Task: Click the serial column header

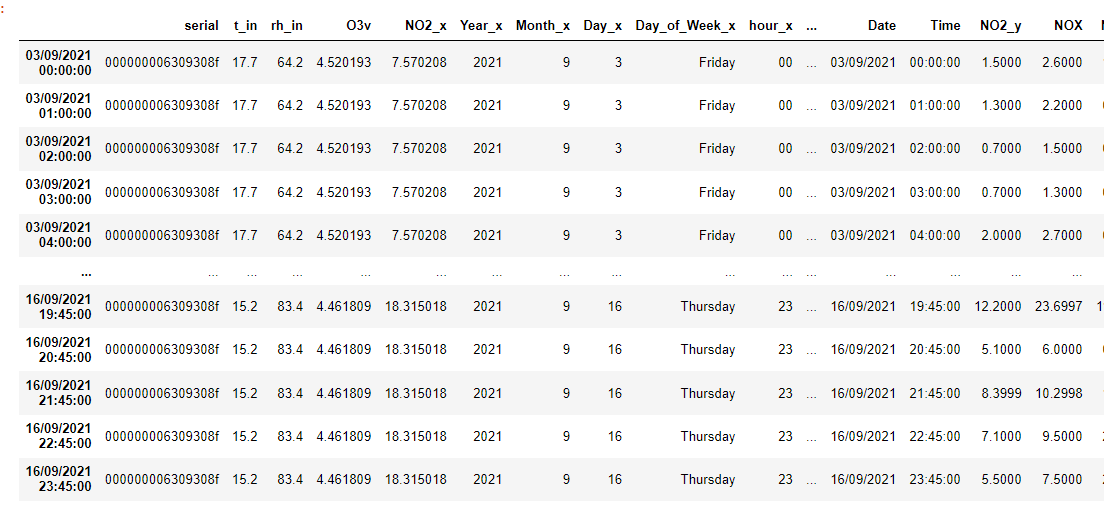Action: (201, 26)
